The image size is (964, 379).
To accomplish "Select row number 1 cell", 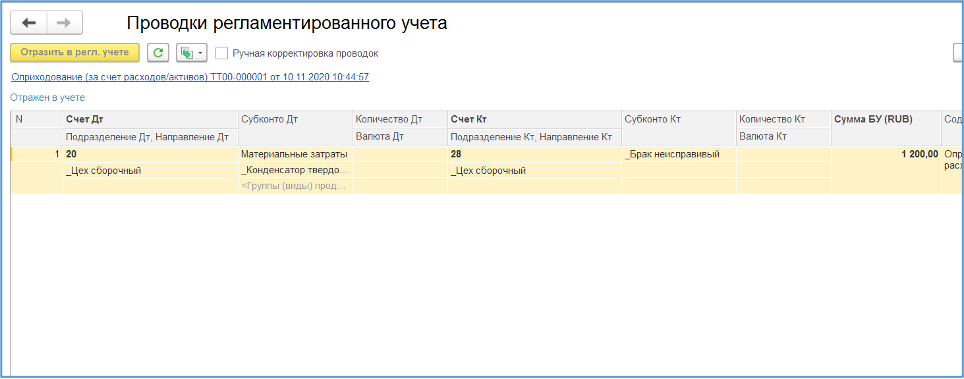I will (x=36, y=154).
